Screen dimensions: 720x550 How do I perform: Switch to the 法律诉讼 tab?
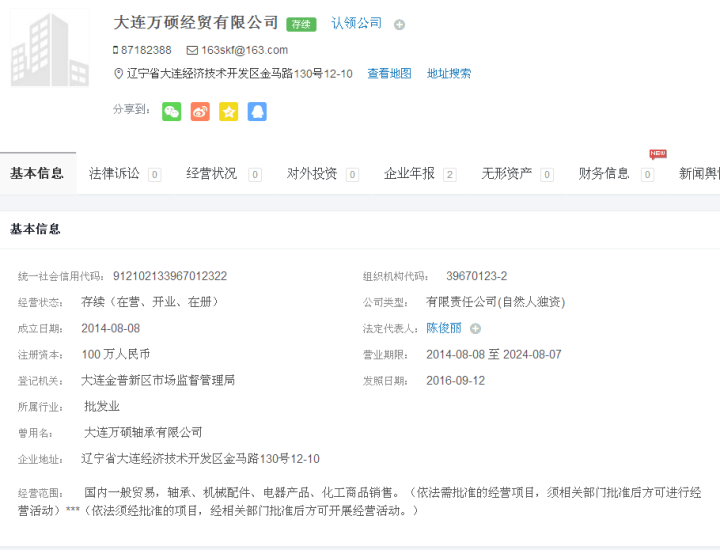pyautogui.click(x=114, y=173)
